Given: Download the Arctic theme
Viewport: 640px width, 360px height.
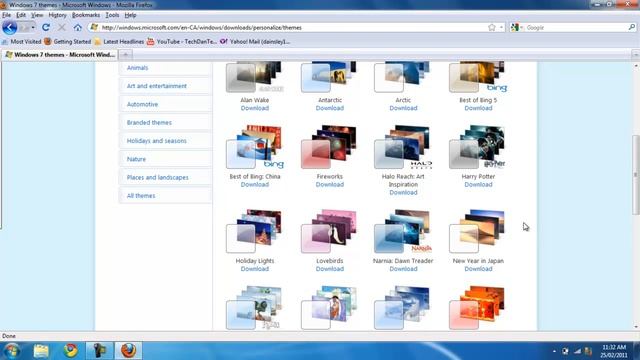Looking at the screenshot, I should tap(403, 108).
